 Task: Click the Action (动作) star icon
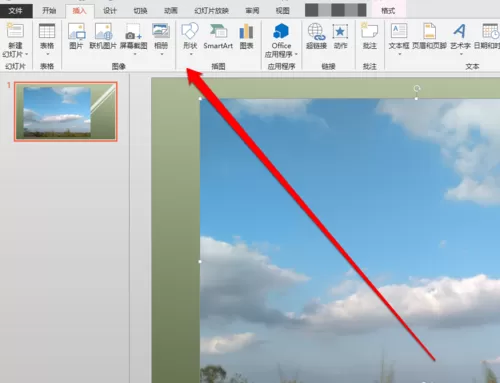pyautogui.click(x=340, y=31)
